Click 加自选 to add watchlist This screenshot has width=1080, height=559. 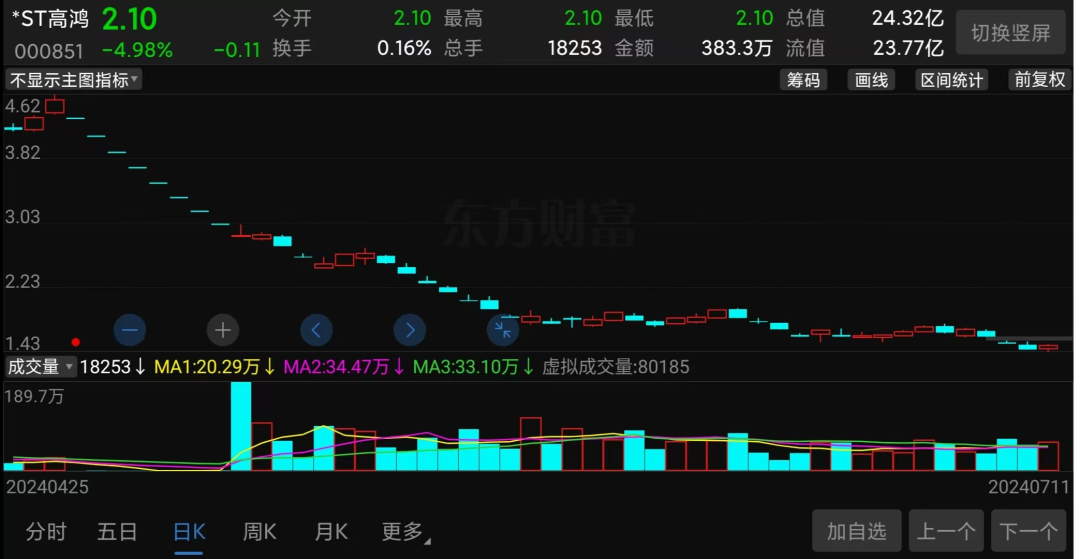click(857, 531)
